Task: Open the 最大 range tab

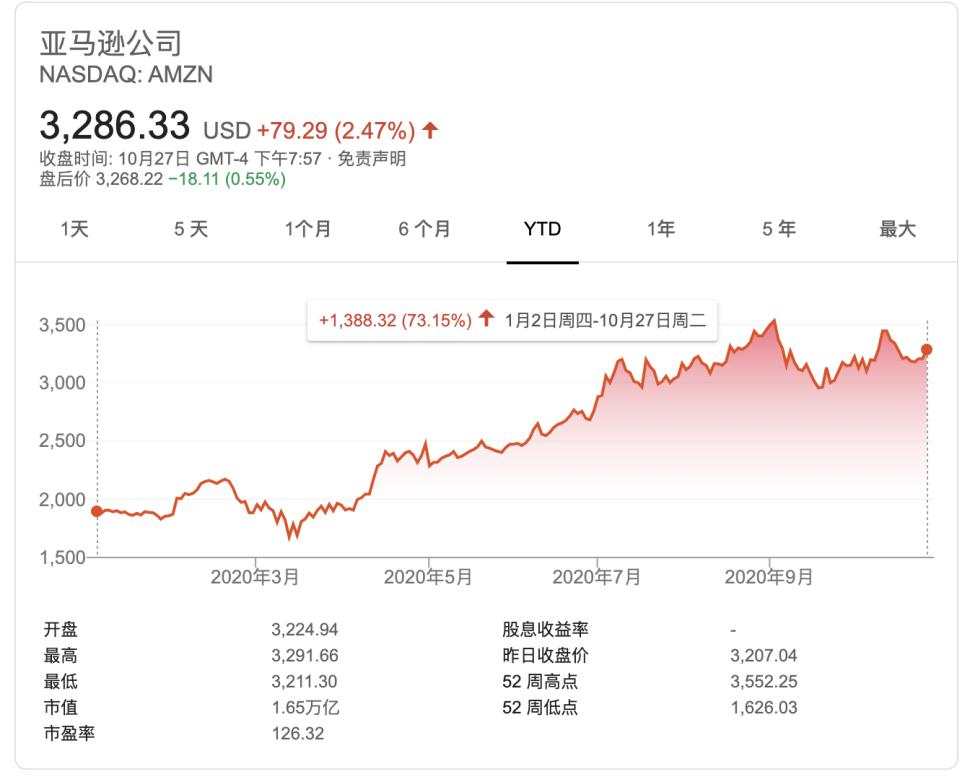Action: tap(897, 229)
